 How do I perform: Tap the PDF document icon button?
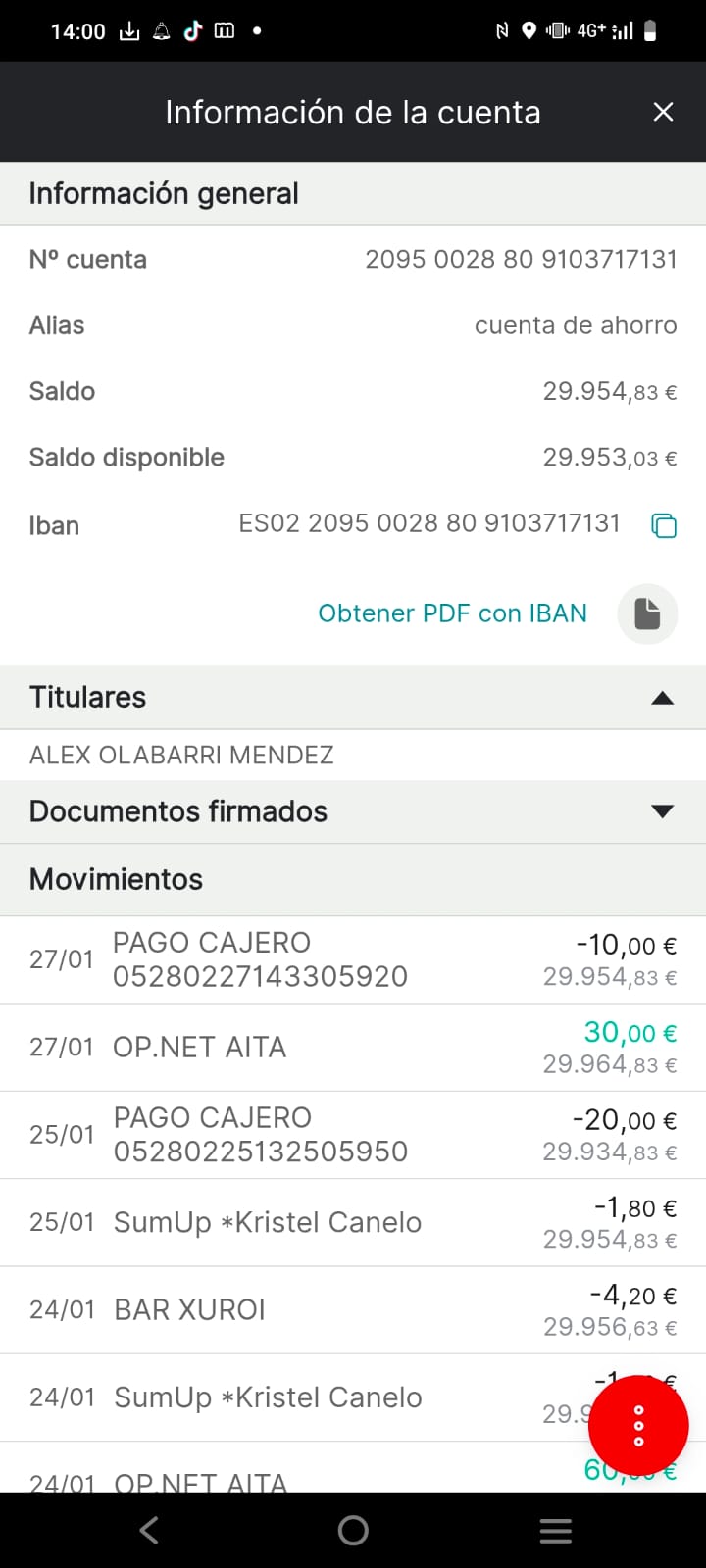647,613
